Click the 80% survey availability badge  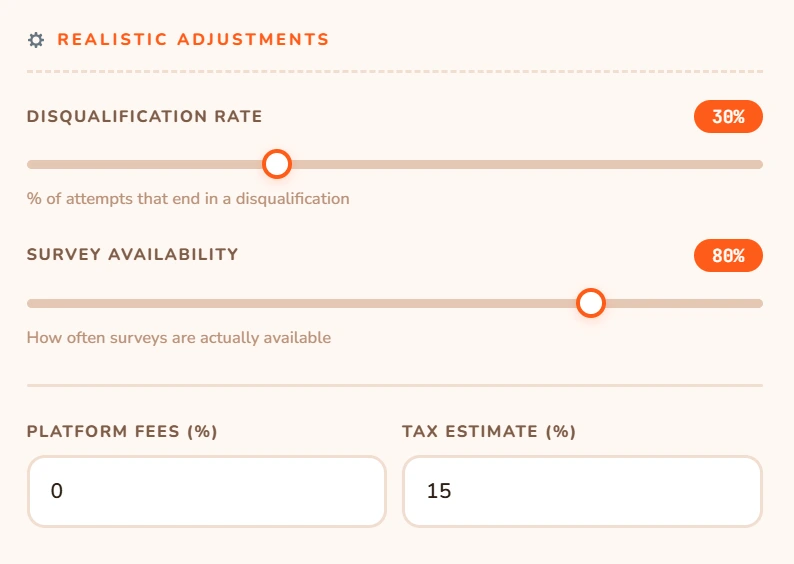tap(728, 256)
